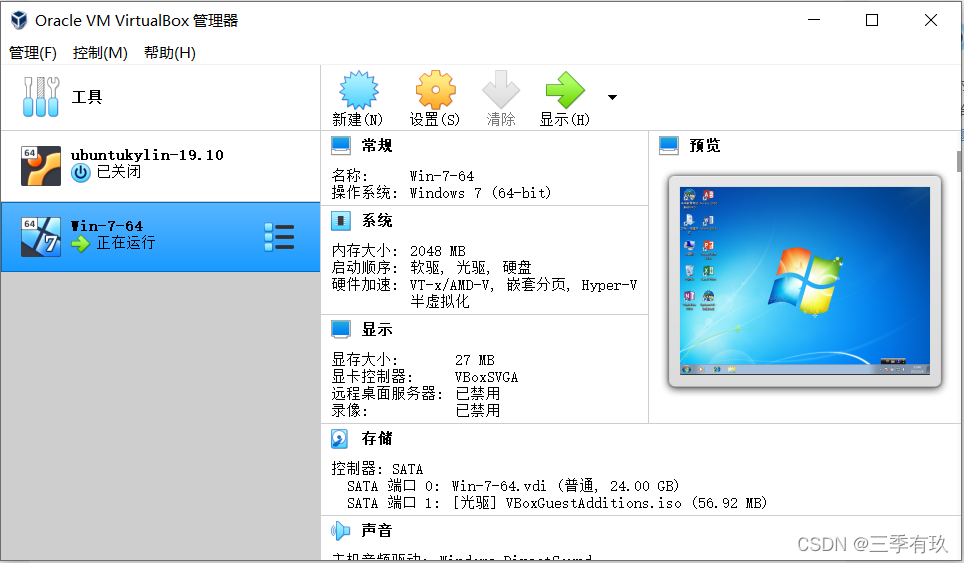
Task: Open the 常规 section header link
Action: point(377,146)
